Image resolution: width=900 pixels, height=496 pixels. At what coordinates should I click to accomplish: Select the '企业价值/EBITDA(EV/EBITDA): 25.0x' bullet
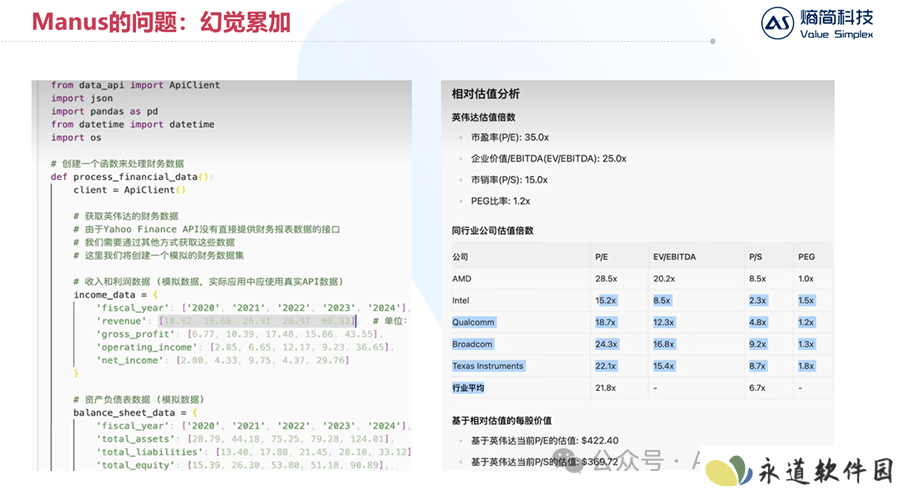click(549, 158)
